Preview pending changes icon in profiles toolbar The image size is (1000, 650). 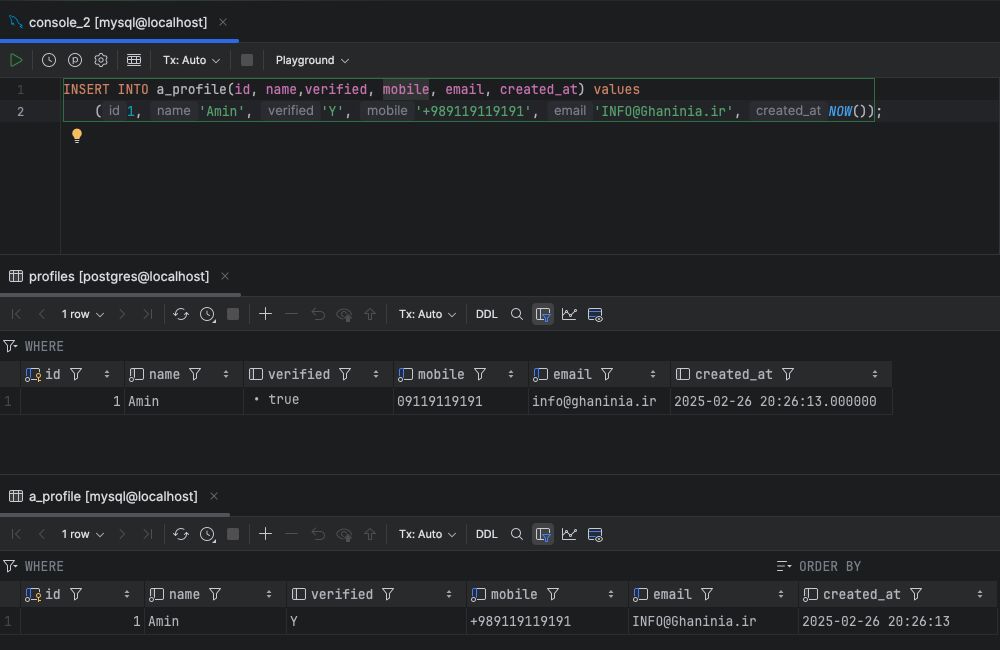(344, 314)
